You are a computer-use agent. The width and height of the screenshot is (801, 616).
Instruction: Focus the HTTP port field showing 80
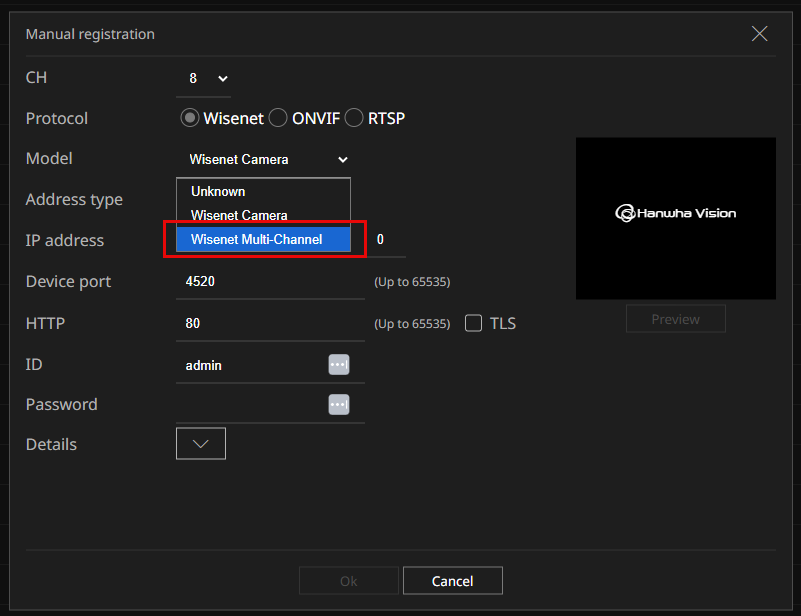[268, 324]
